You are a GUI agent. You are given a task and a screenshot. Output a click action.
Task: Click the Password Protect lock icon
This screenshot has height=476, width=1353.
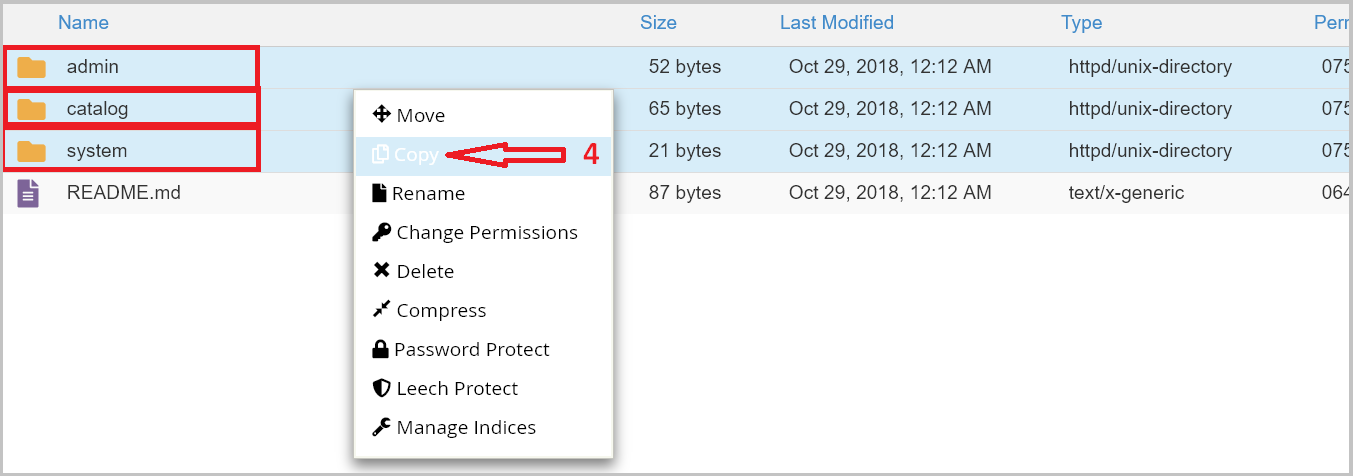click(380, 349)
